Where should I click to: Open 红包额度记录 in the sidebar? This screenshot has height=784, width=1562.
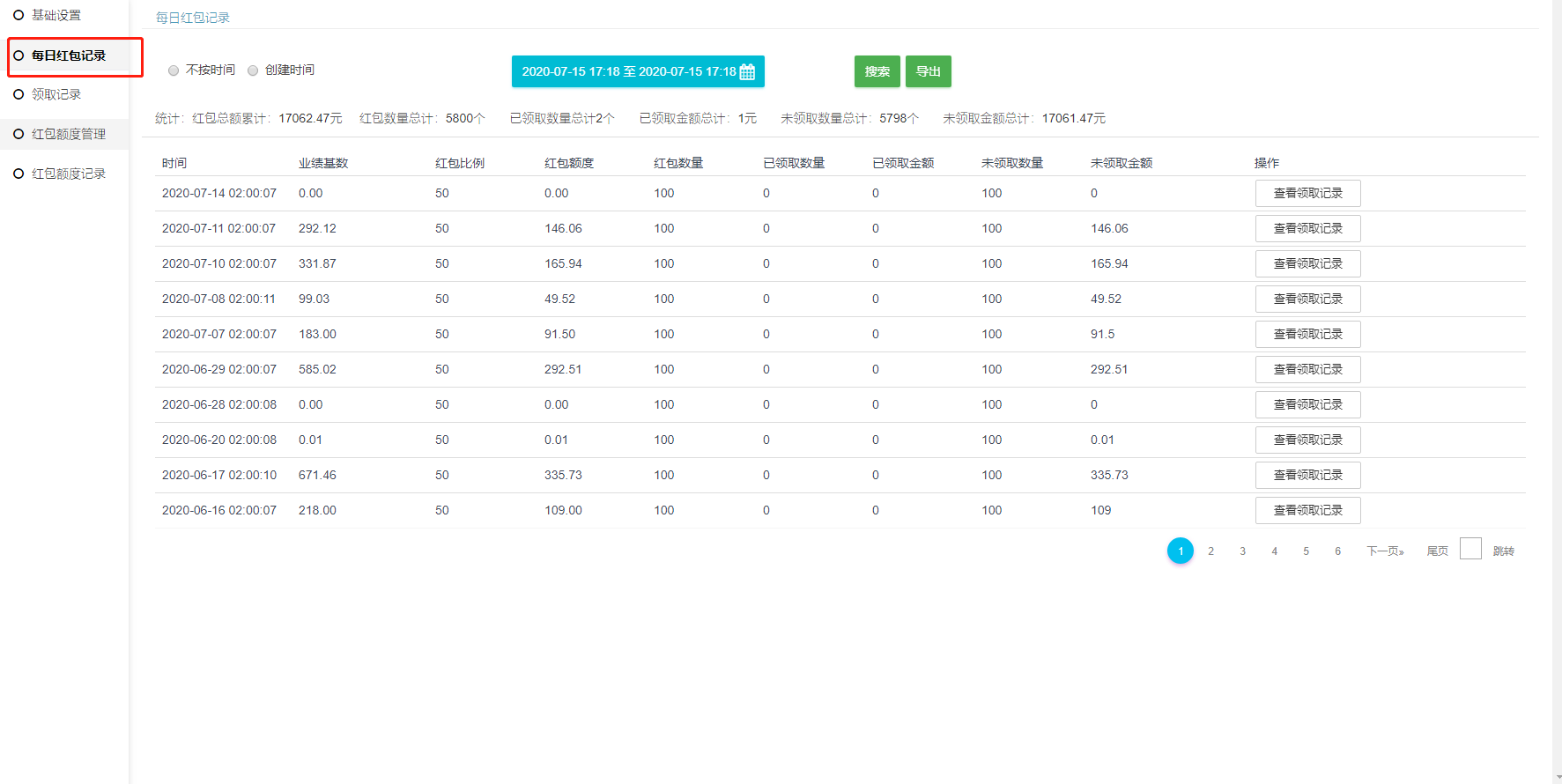pyautogui.click(x=69, y=174)
